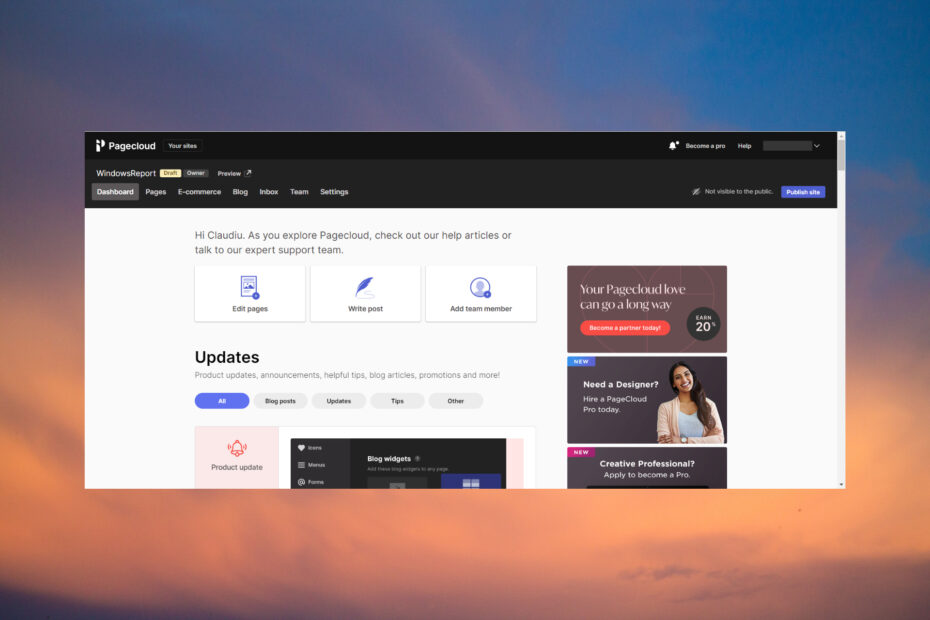The height and width of the screenshot is (620, 930).
Task: Click the page vertical scrollbar thumb
Action: 841,155
